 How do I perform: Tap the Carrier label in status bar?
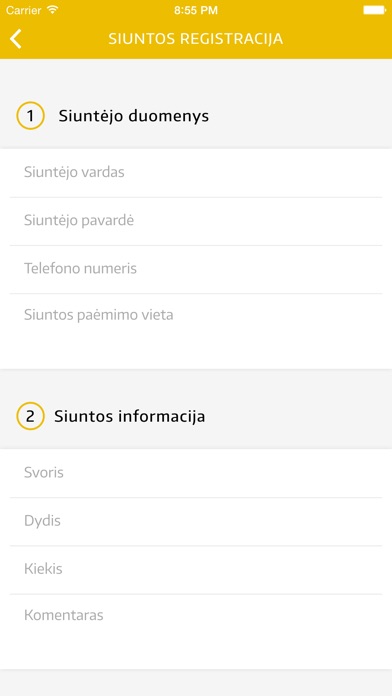[24, 10]
